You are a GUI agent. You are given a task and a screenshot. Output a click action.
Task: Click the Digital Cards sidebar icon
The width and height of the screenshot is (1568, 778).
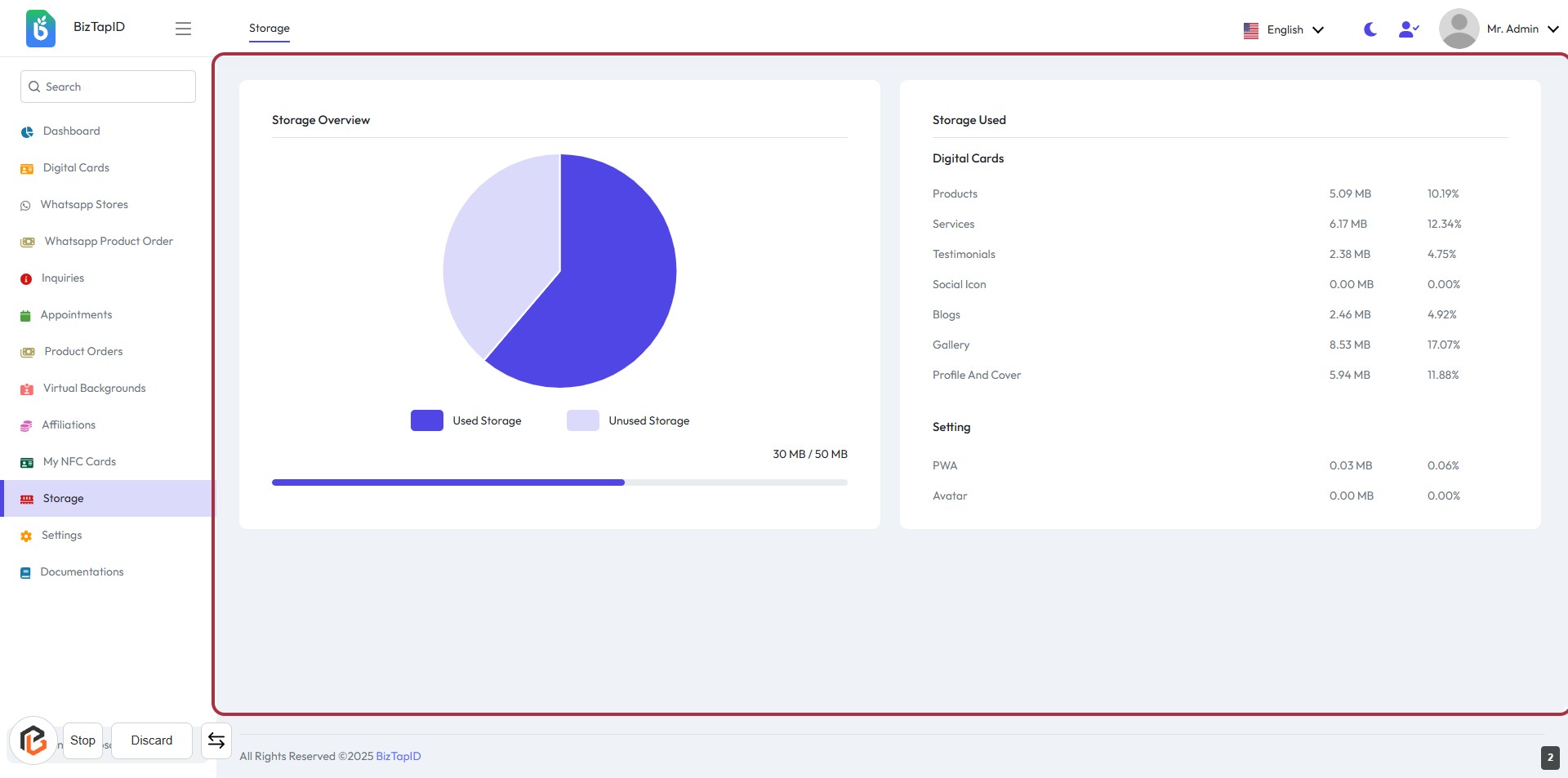27,168
